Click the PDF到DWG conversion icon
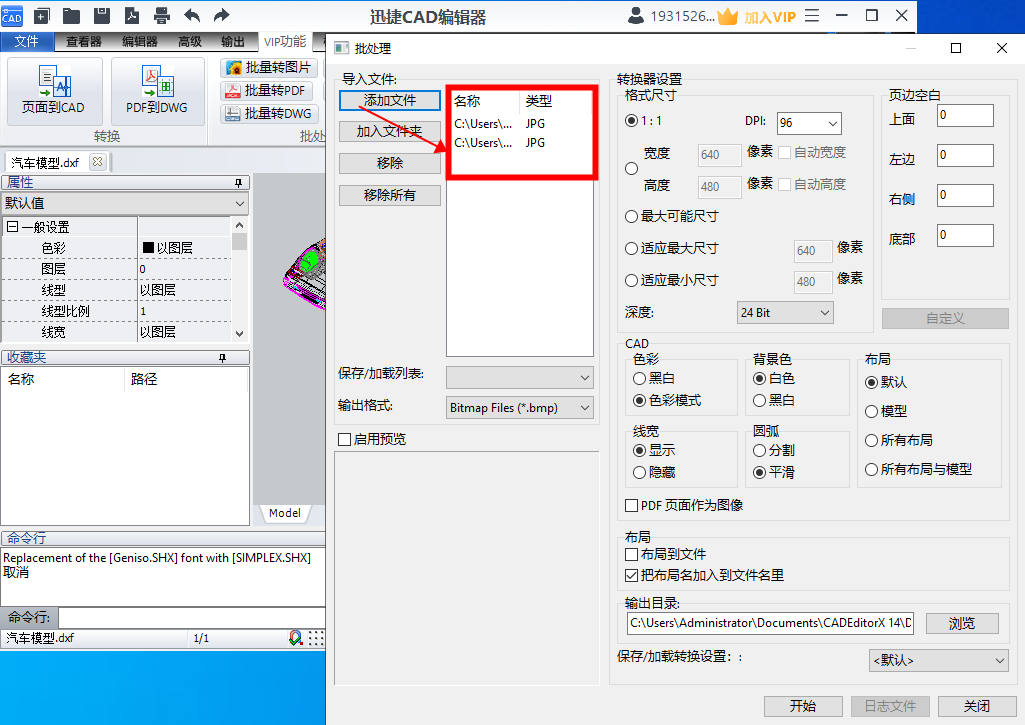Viewport: 1025px width, 725px height. tap(157, 90)
